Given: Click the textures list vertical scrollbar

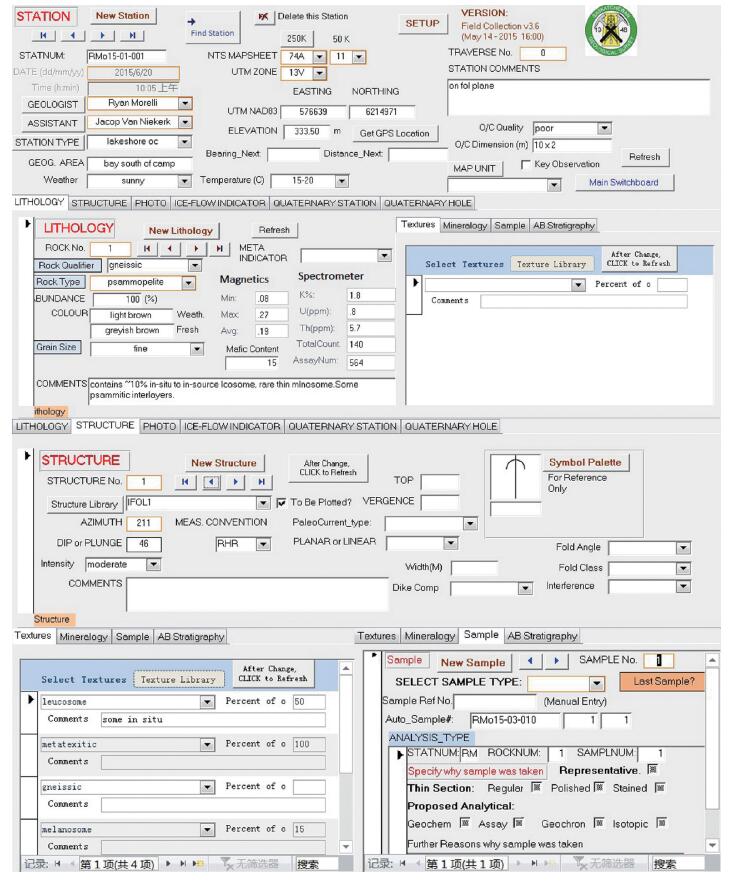Looking at the screenshot, I should [x=346, y=757].
